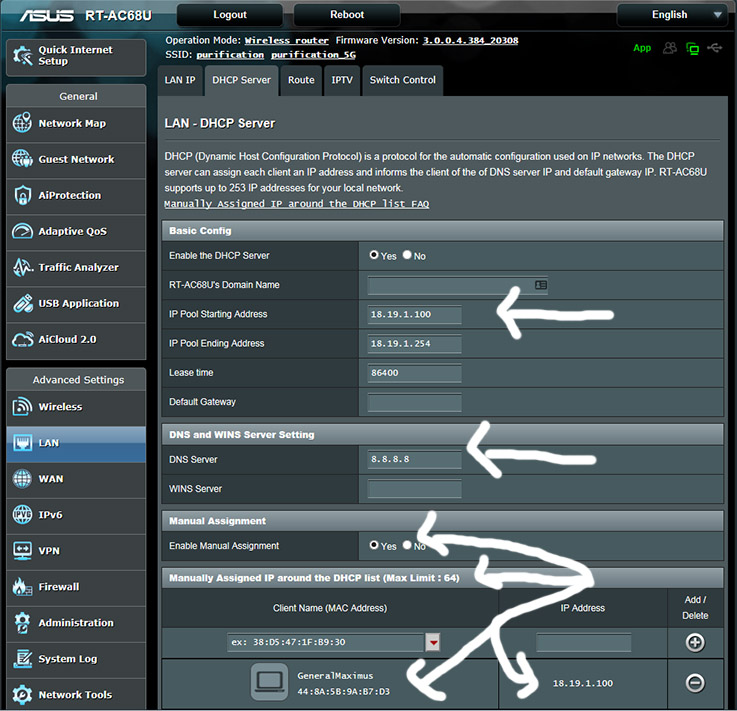Select No for Enable Manual Assignment
The image size is (737, 711).
tap(407, 545)
